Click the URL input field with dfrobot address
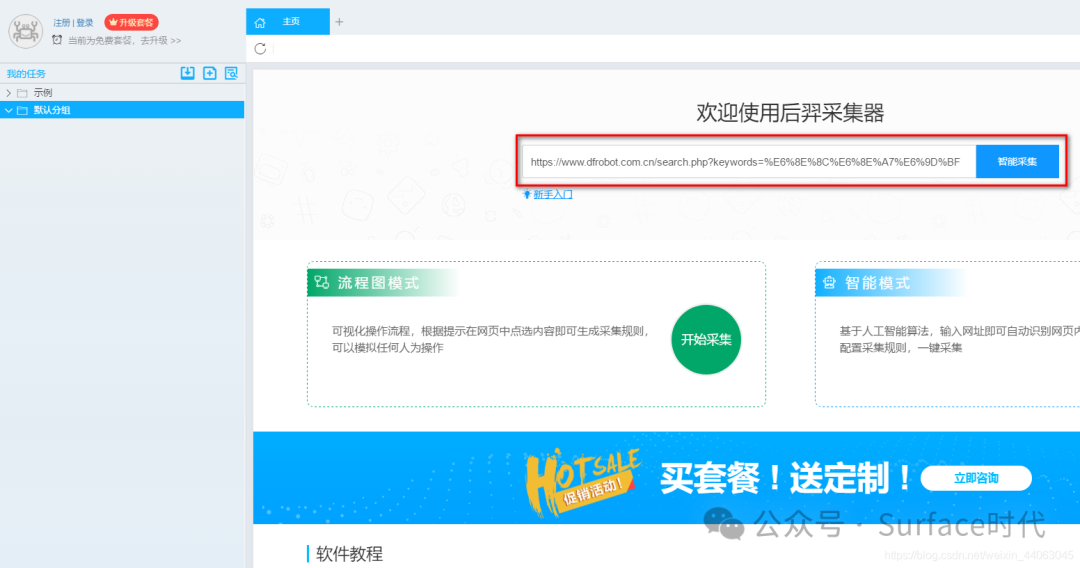The height and width of the screenshot is (568, 1080). [749, 162]
